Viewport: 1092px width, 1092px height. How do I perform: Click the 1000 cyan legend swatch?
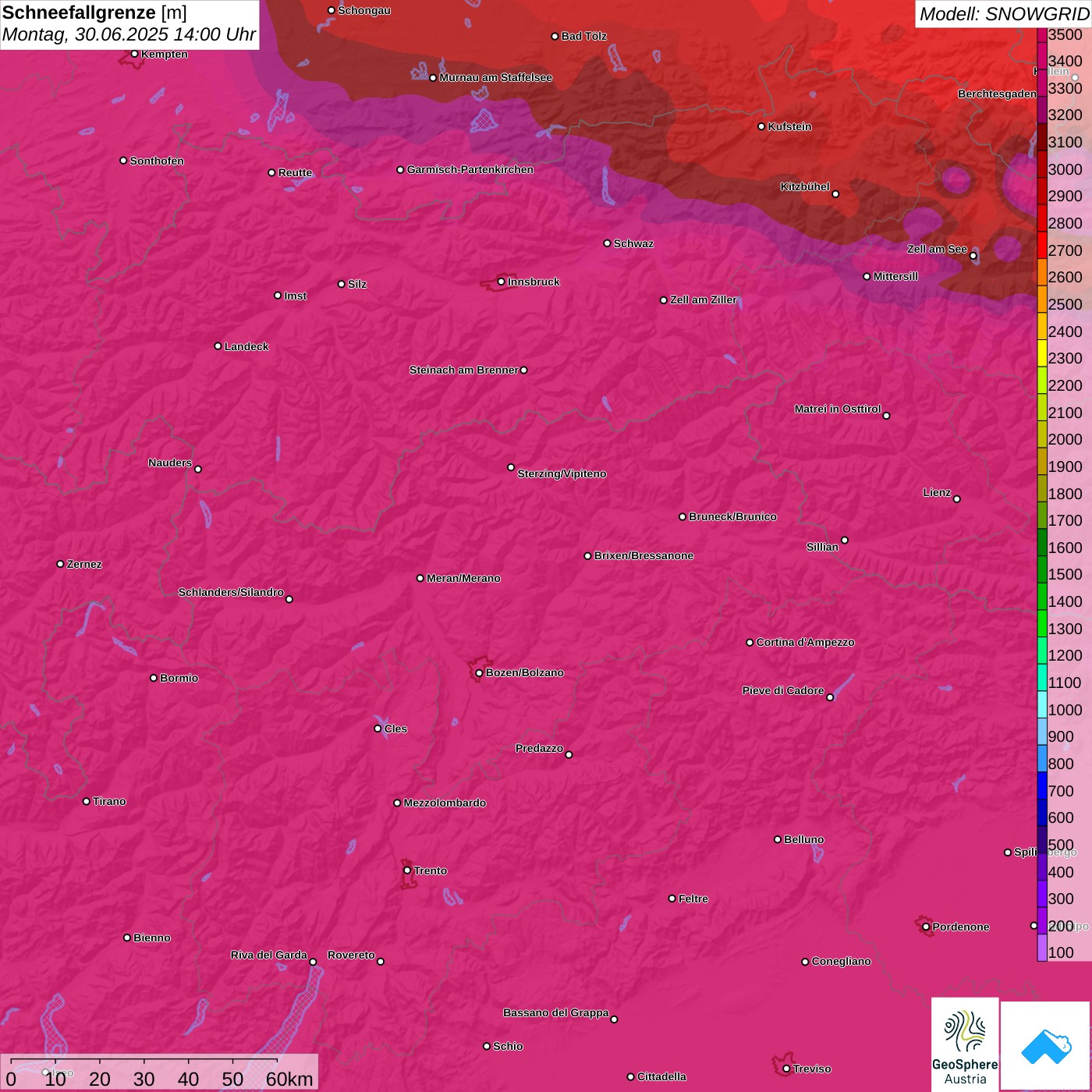point(1042,704)
